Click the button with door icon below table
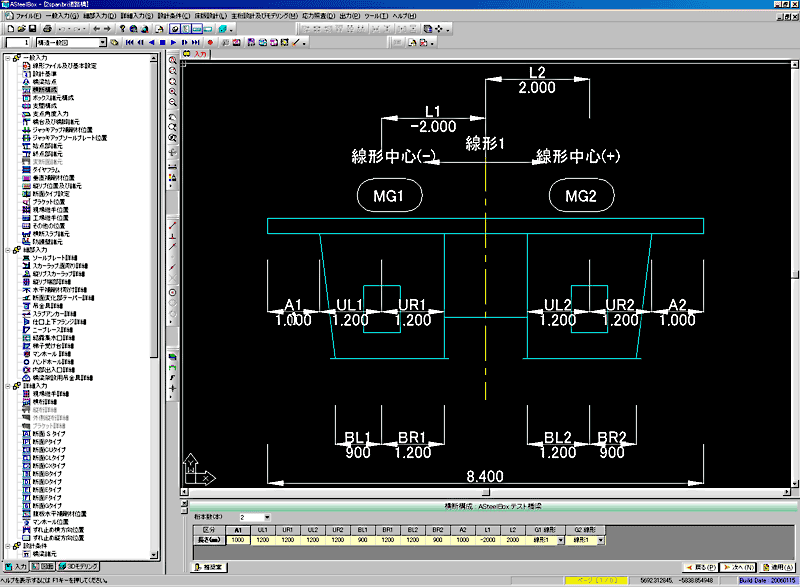The height and width of the screenshot is (587, 800). 209,567
